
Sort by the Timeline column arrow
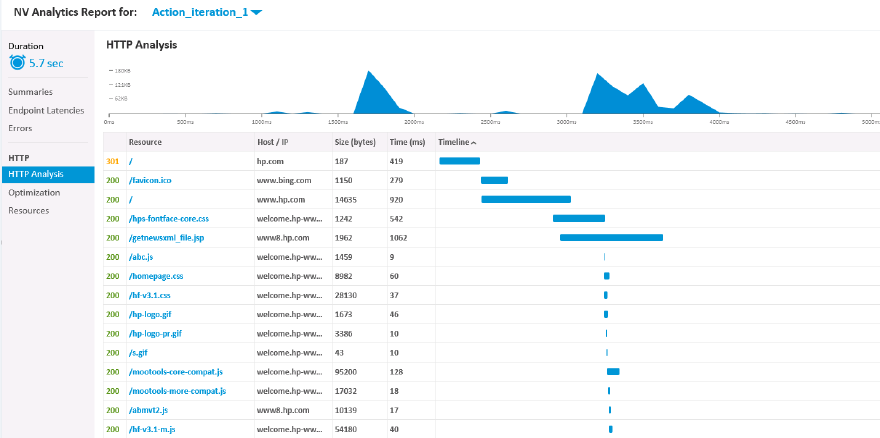click(474, 143)
